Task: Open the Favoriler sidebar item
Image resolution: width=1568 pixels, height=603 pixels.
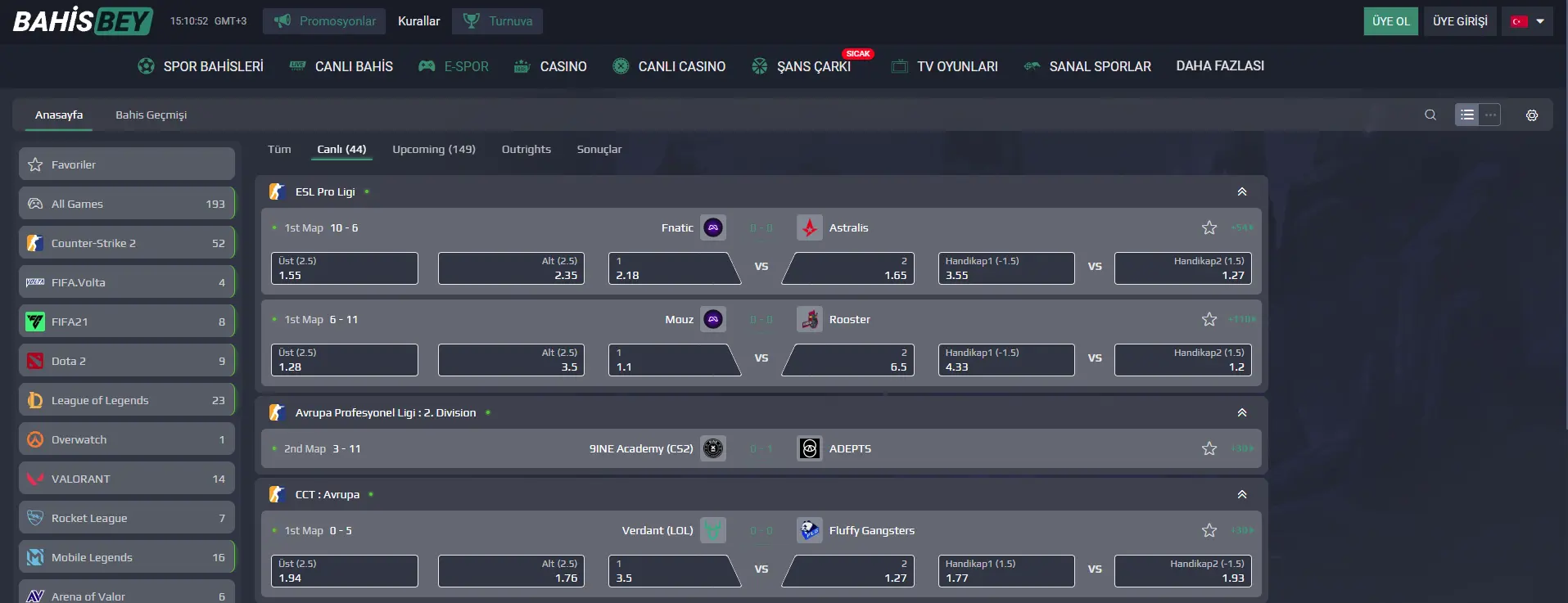Action: click(127, 164)
